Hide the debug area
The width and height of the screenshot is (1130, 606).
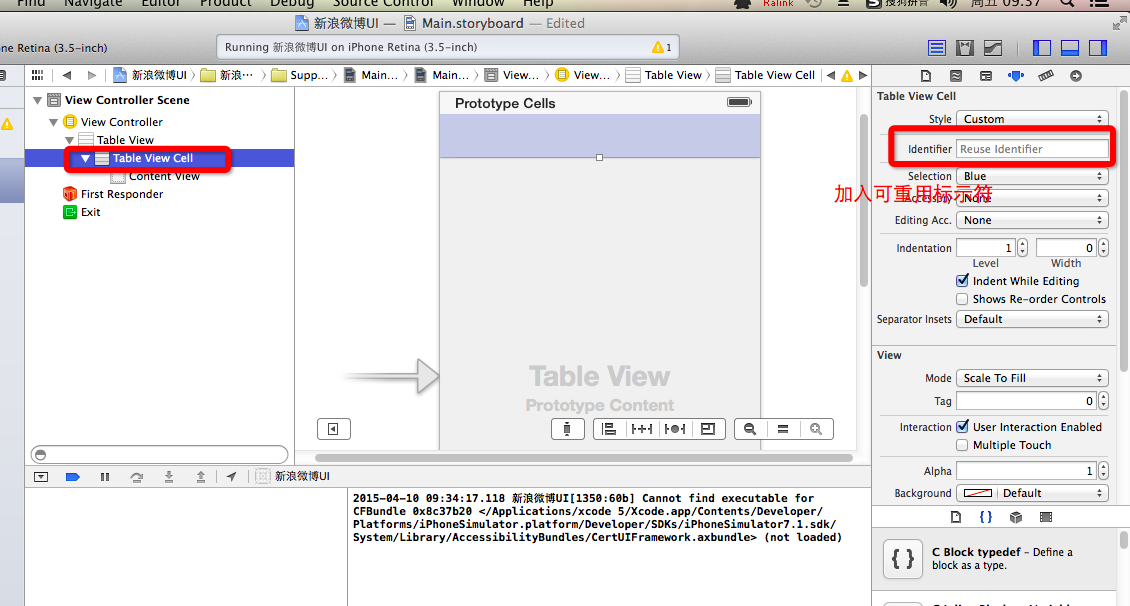pos(41,477)
